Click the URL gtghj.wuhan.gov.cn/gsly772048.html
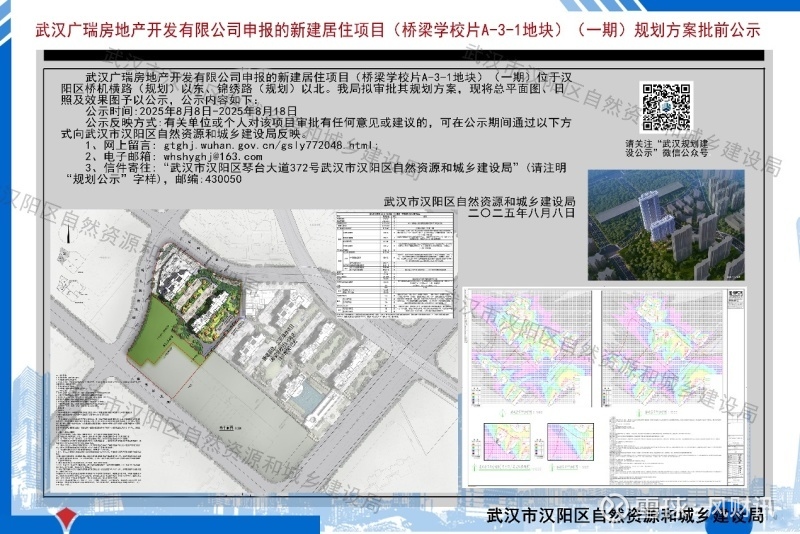The width and height of the screenshot is (800, 534). [x=270, y=145]
